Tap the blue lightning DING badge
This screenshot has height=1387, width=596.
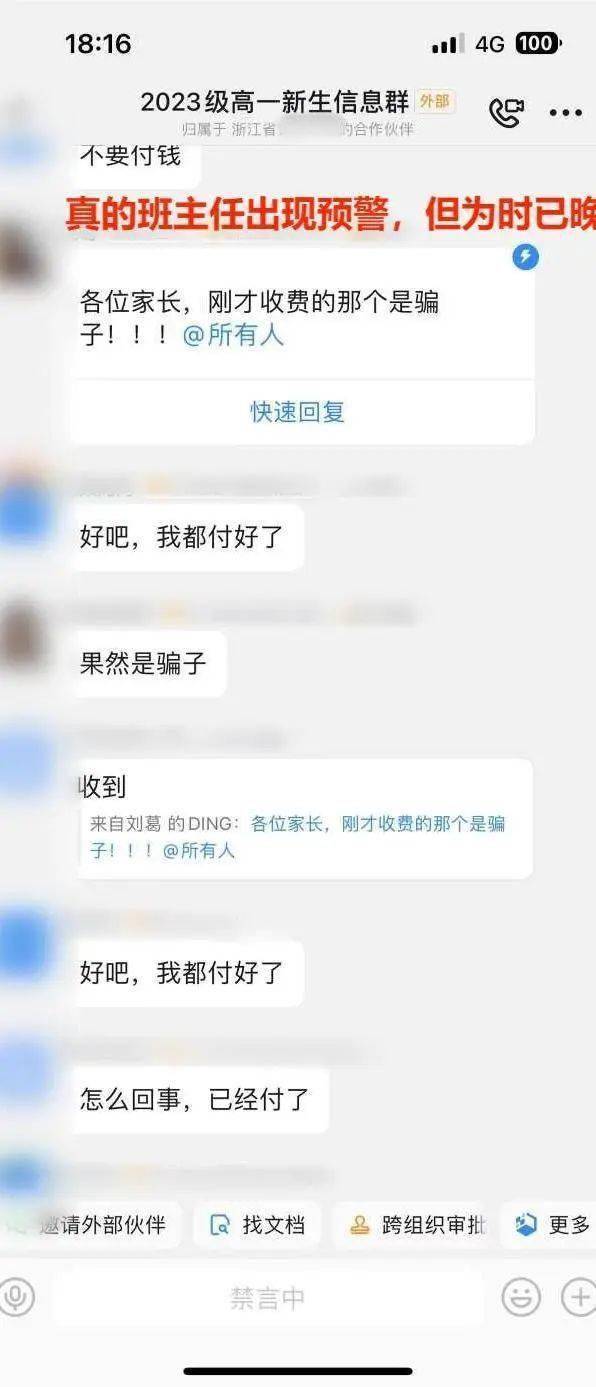[x=525, y=258]
